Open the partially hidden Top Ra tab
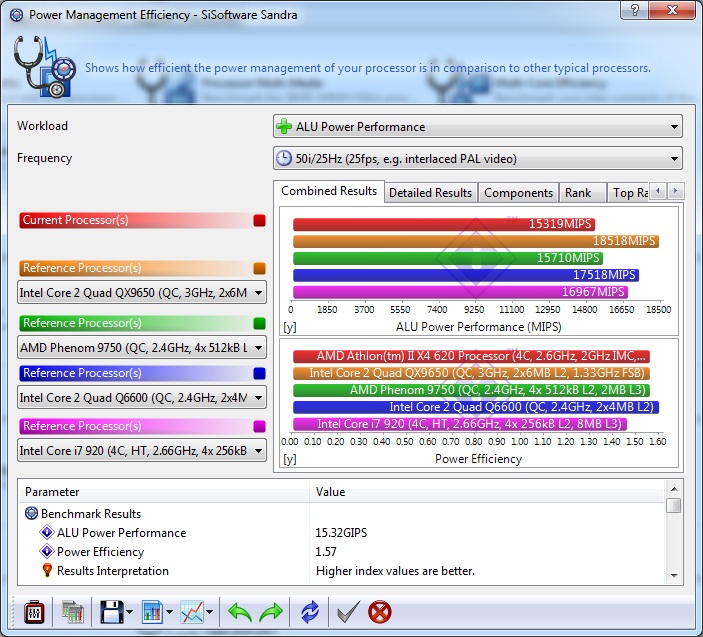The width and height of the screenshot is (703, 637). 629,193
